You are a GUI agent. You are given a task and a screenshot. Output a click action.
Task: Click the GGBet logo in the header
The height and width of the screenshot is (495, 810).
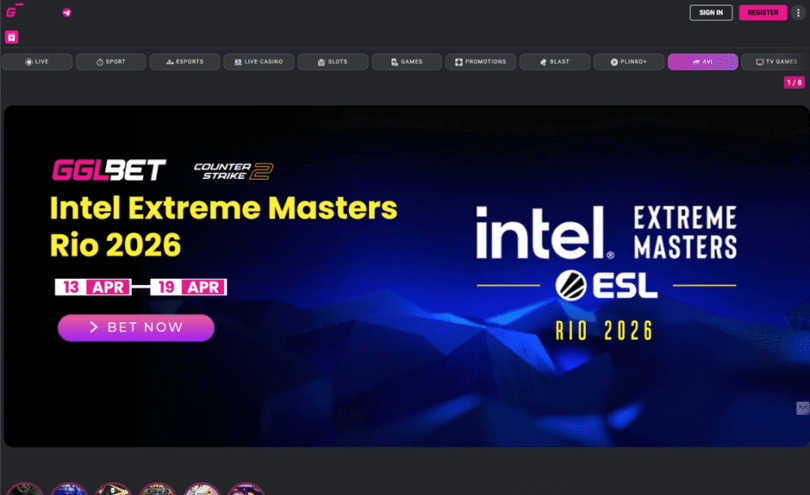click(14, 12)
